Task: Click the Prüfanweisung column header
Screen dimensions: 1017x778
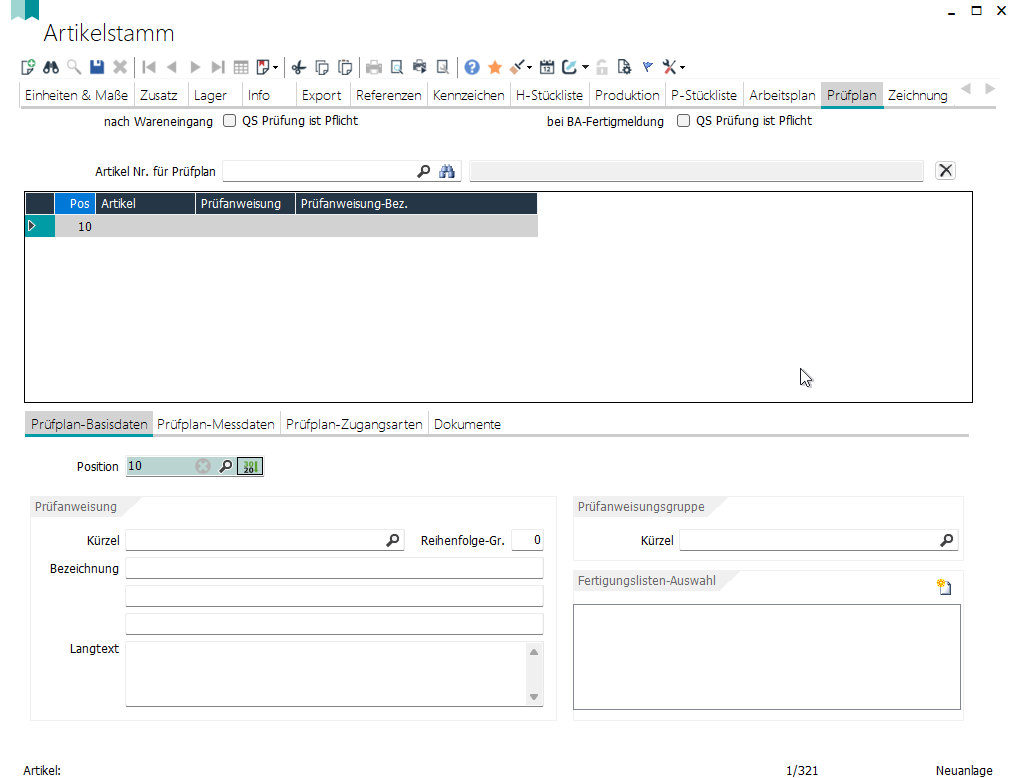Action: [245, 204]
